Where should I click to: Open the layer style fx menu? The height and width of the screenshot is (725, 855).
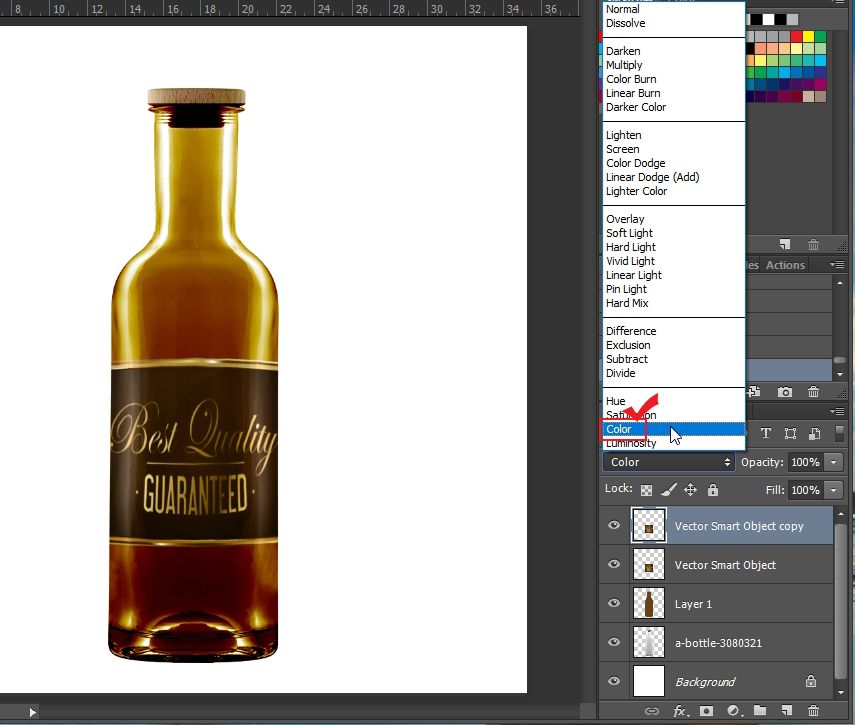tap(681, 711)
